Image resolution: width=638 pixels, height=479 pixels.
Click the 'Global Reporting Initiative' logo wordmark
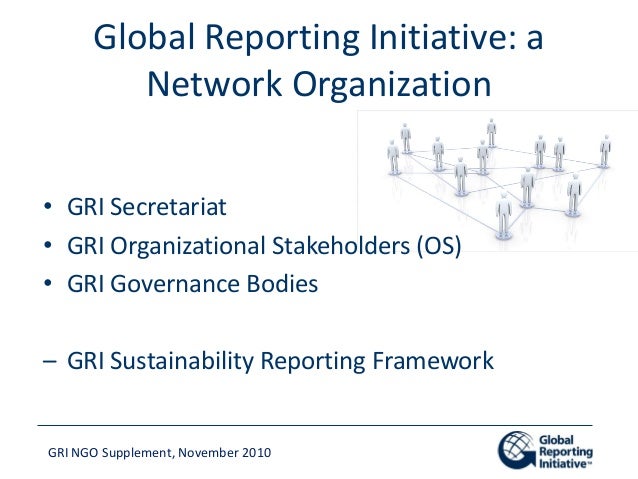[566, 451]
